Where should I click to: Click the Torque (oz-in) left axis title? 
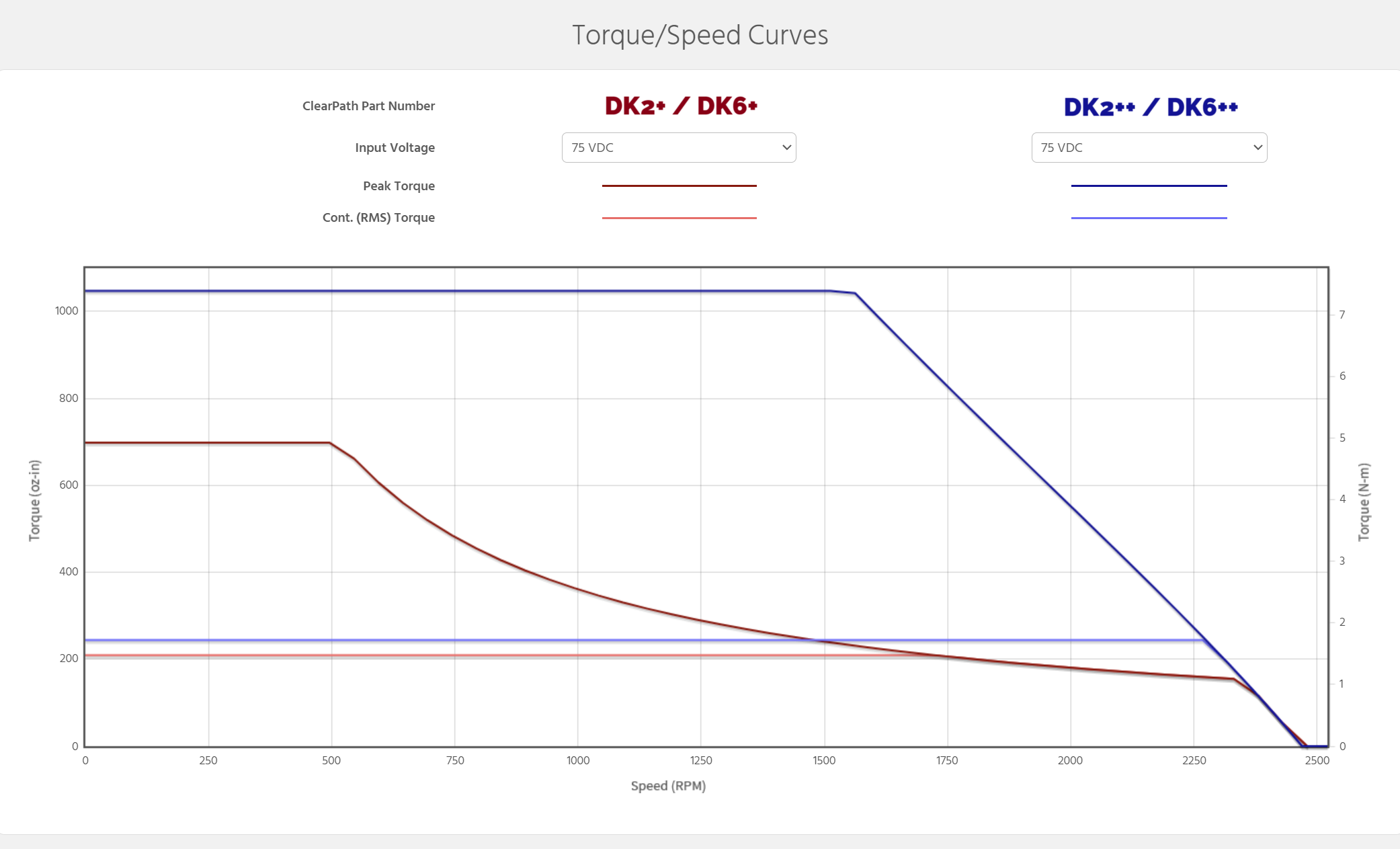tap(34, 500)
